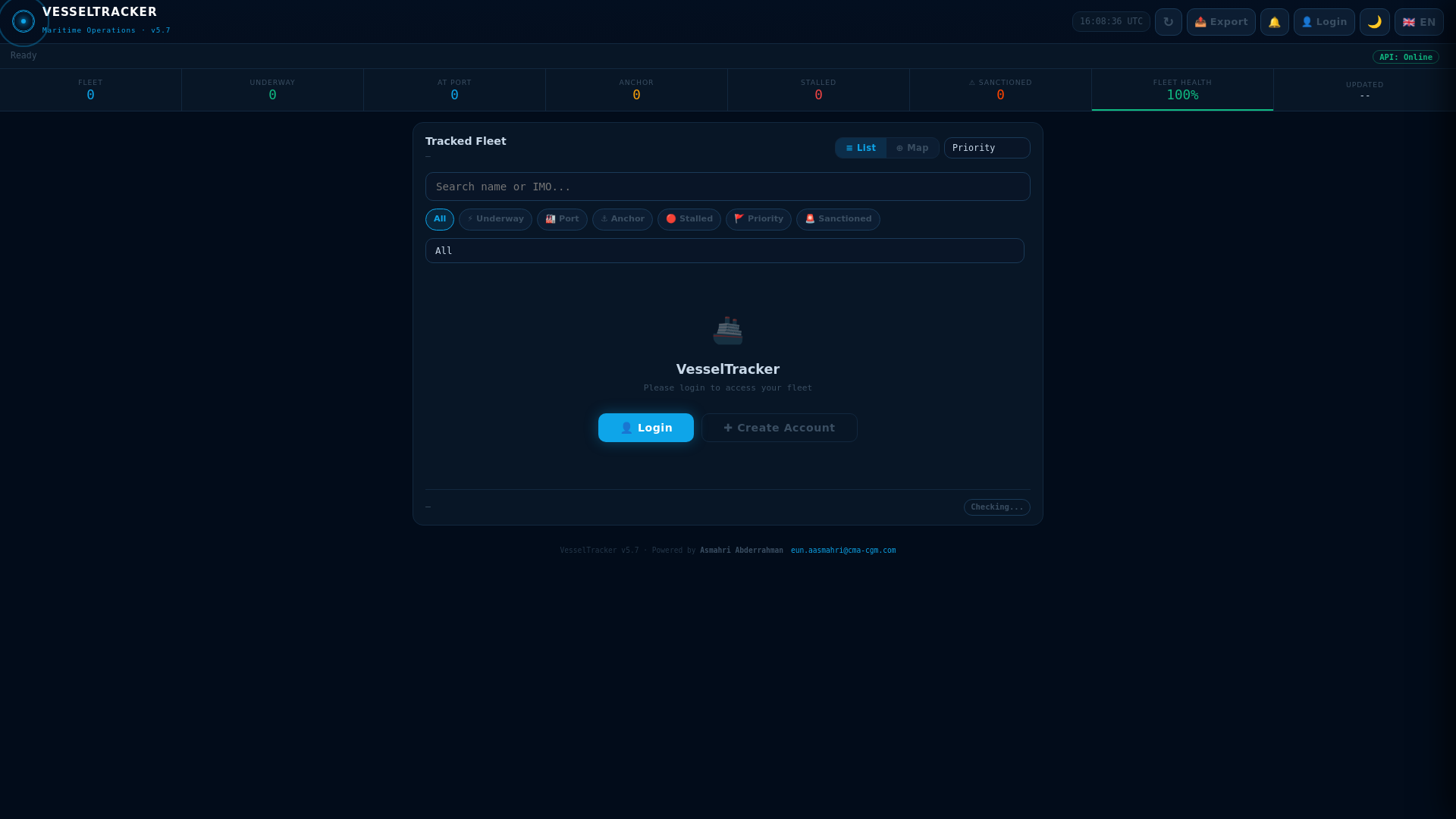Select the Fleet Health stat card

(x=1182, y=90)
